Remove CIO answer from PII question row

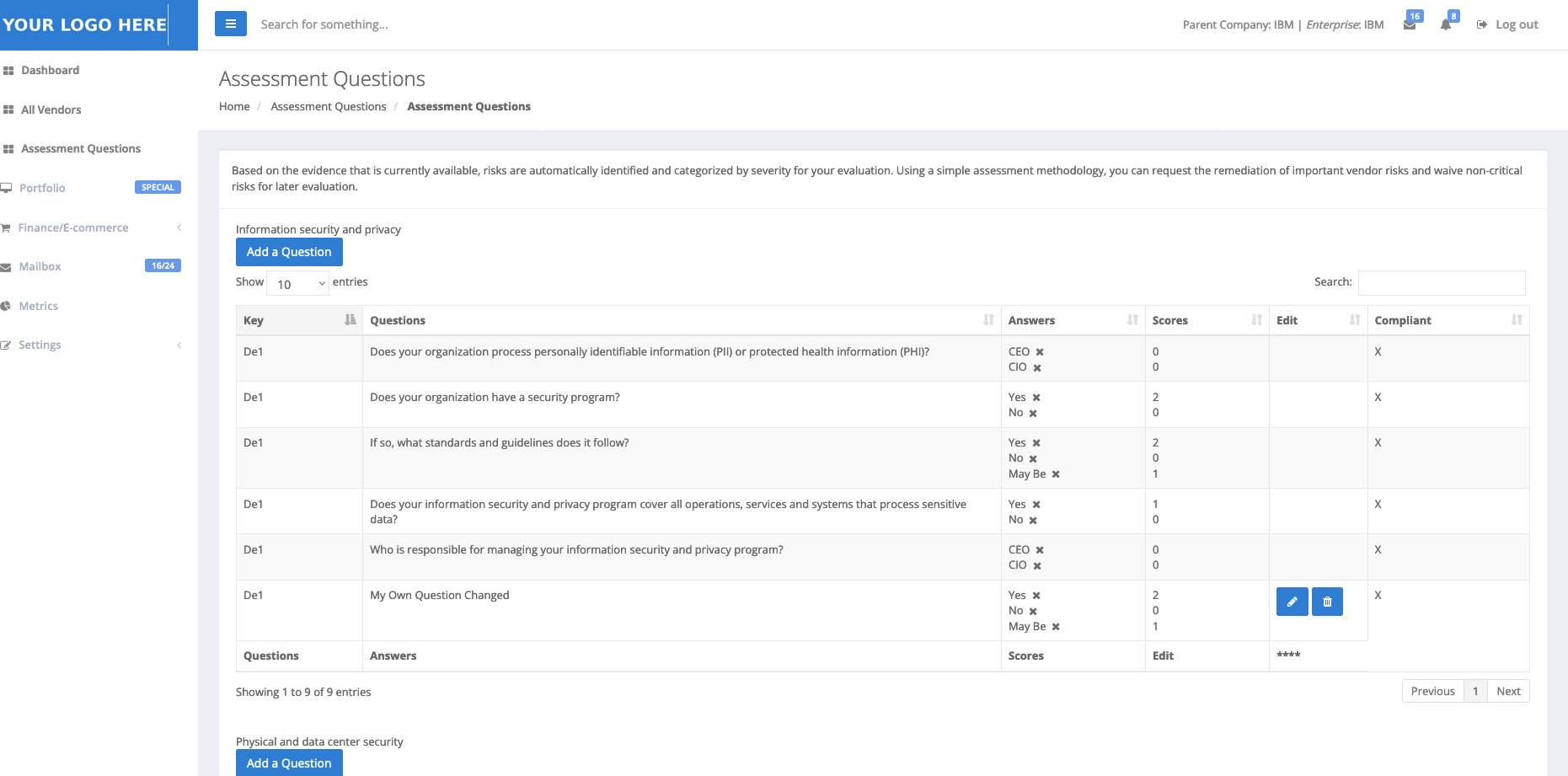click(1037, 367)
